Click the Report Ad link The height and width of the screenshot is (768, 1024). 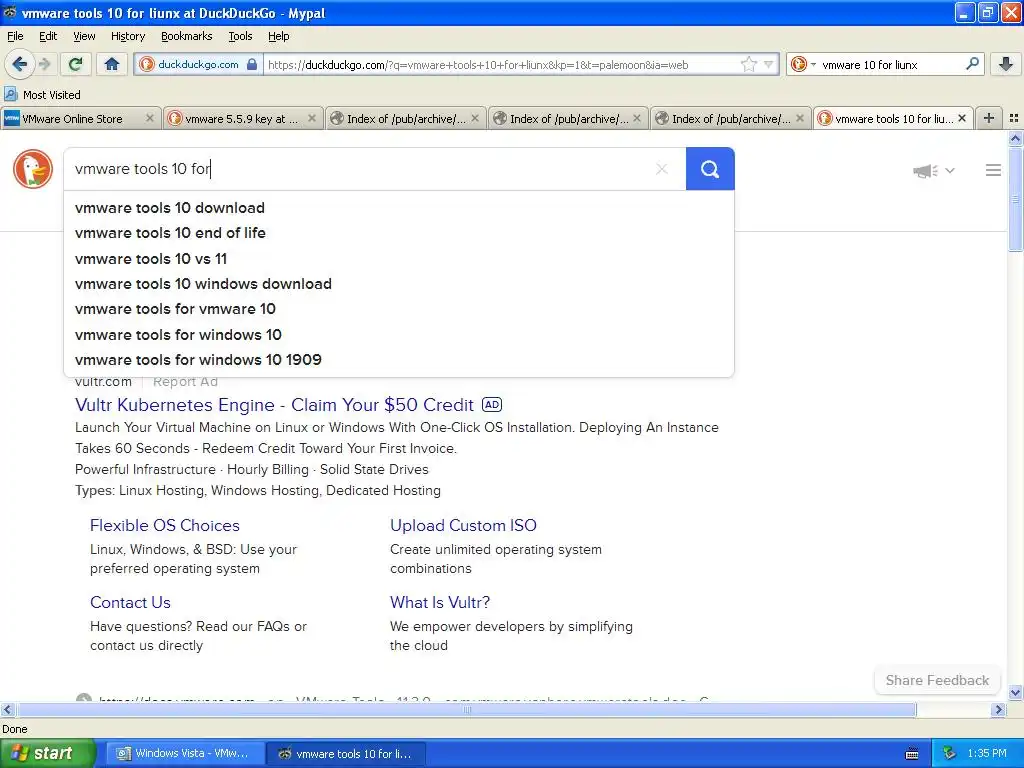[185, 382]
